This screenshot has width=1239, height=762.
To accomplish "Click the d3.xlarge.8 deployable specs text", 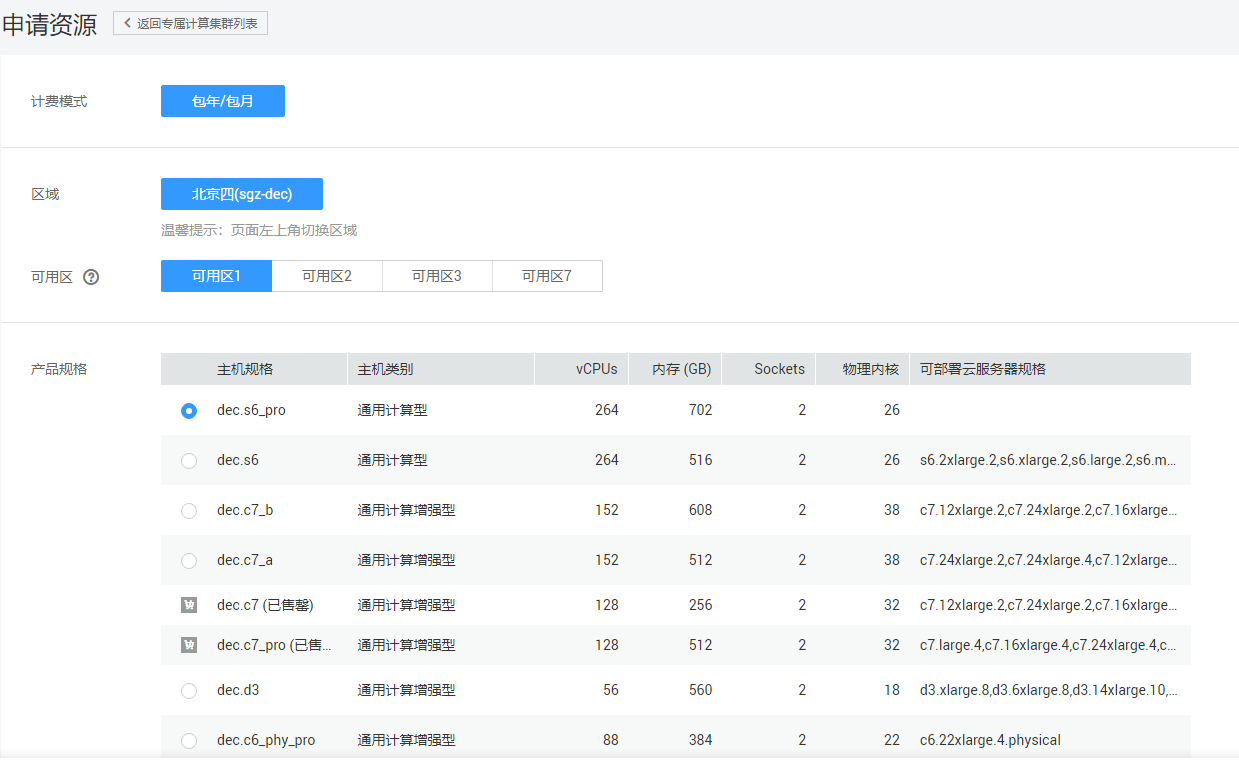I will click(x=1048, y=690).
